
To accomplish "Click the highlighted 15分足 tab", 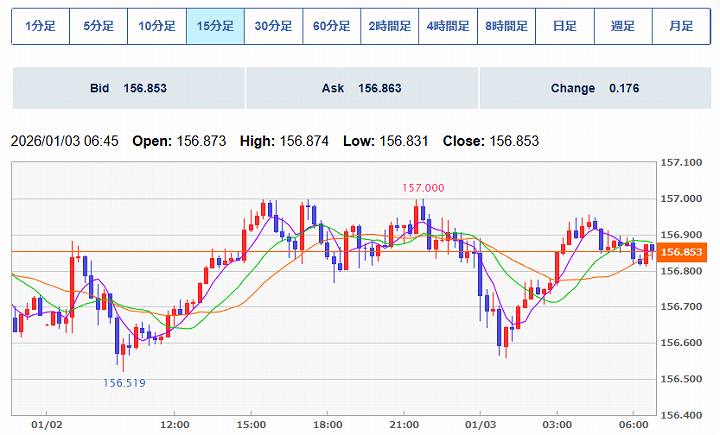I will (x=215, y=27).
